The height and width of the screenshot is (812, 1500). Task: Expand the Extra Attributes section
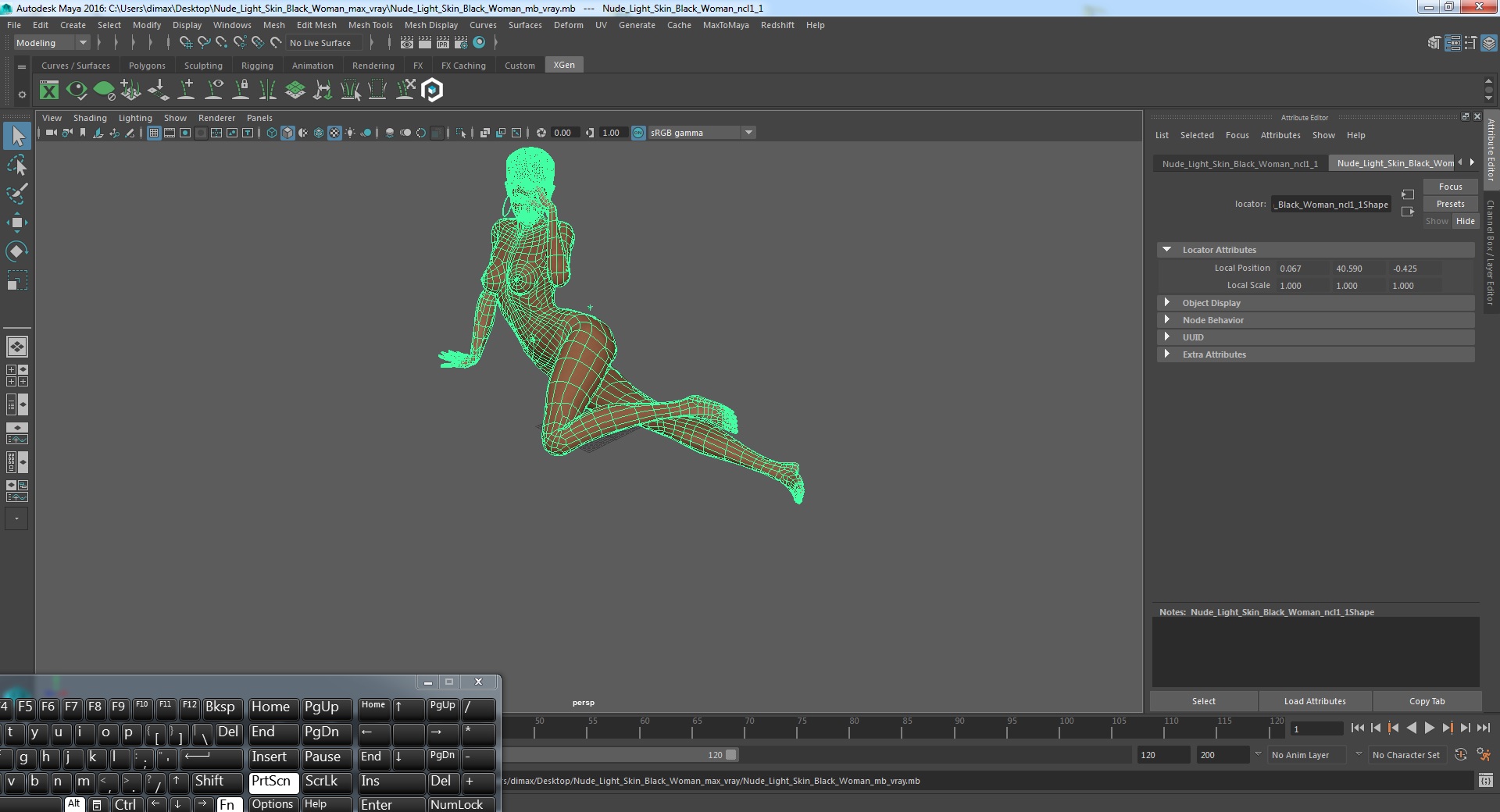(x=1167, y=354)
